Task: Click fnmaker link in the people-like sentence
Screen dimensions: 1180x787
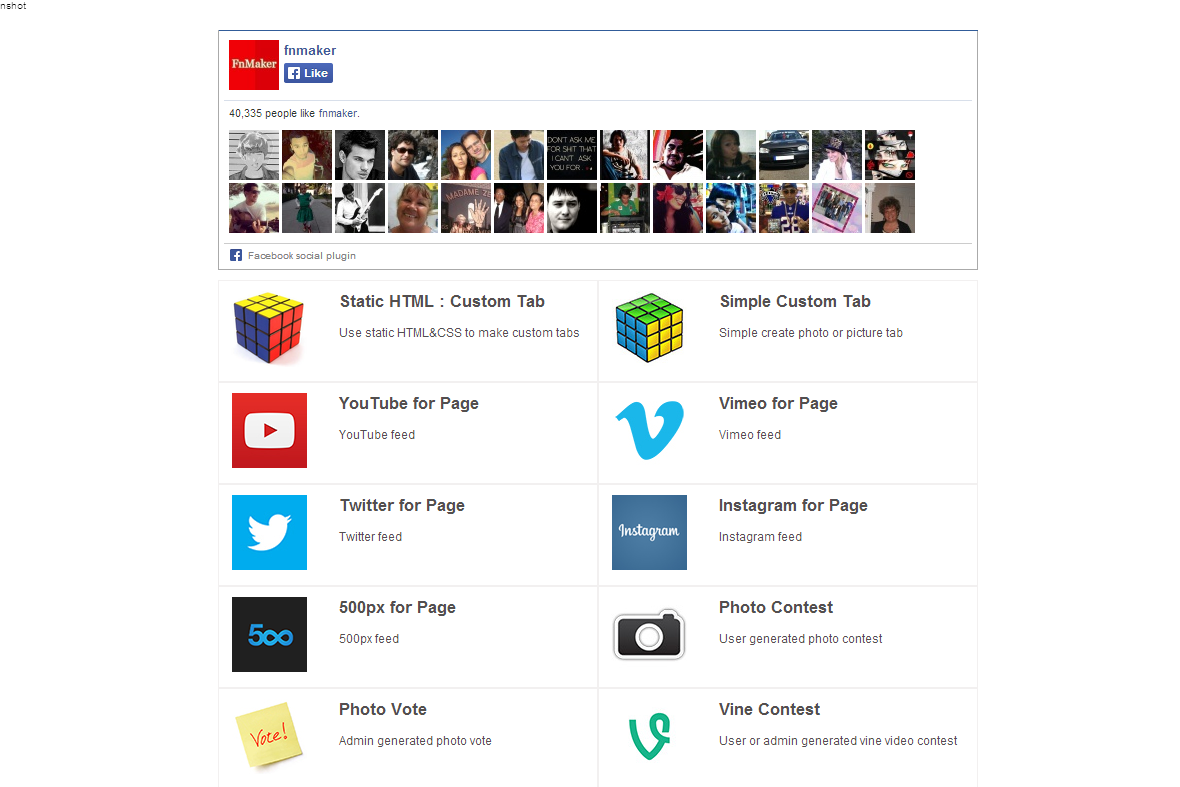Action: 338,114
